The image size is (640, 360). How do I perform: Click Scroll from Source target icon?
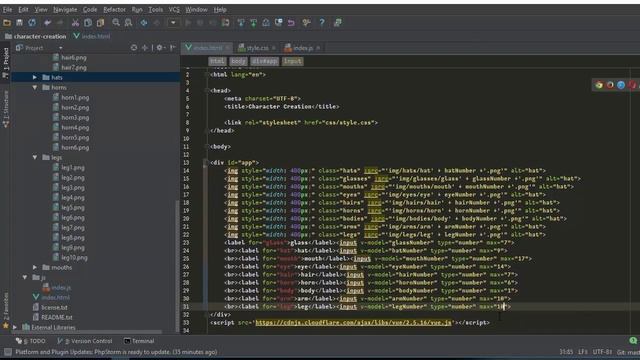click(x=134, y=48)
